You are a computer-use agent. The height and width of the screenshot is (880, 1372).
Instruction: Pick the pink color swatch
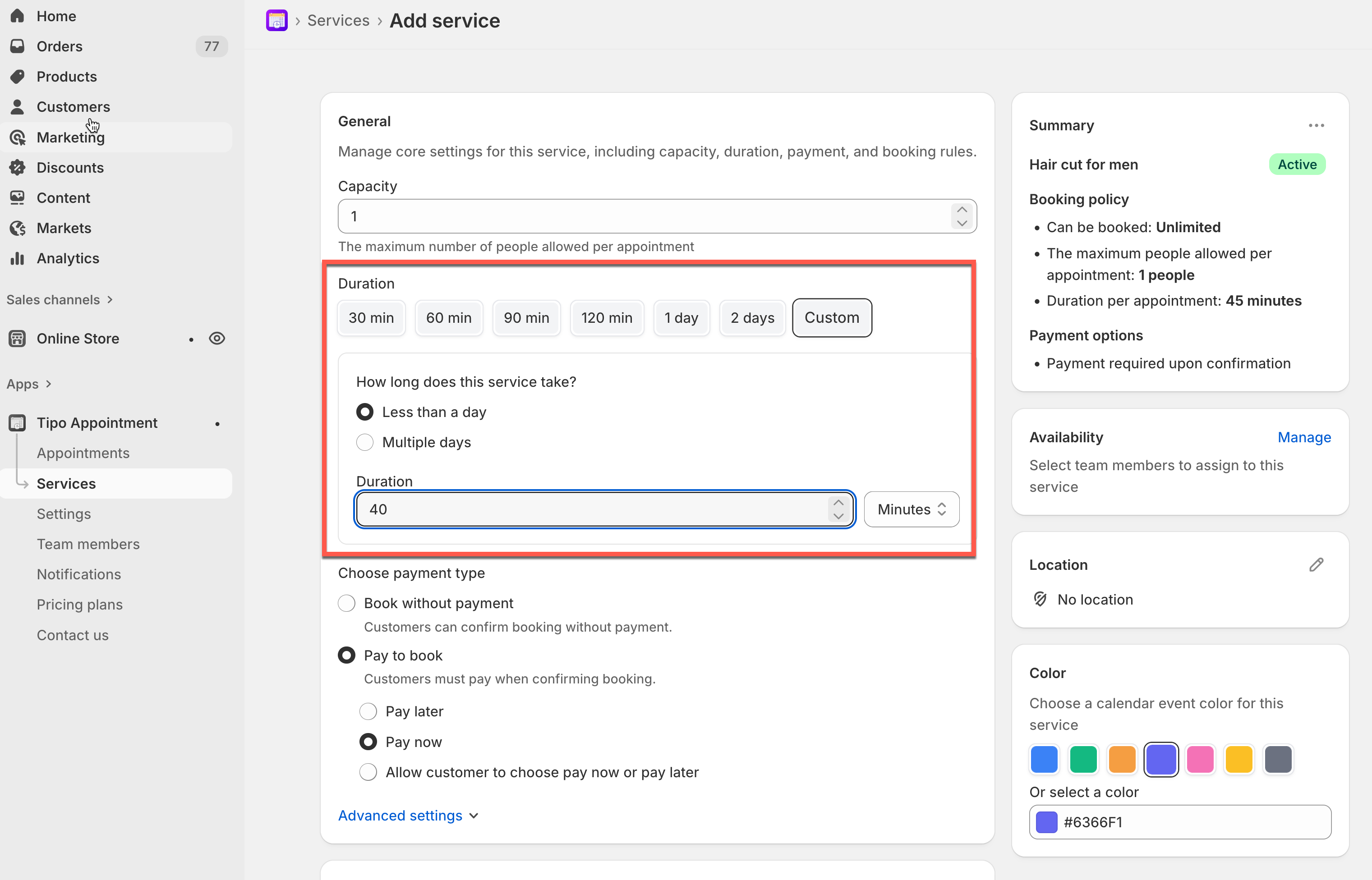coord(1200,760)
